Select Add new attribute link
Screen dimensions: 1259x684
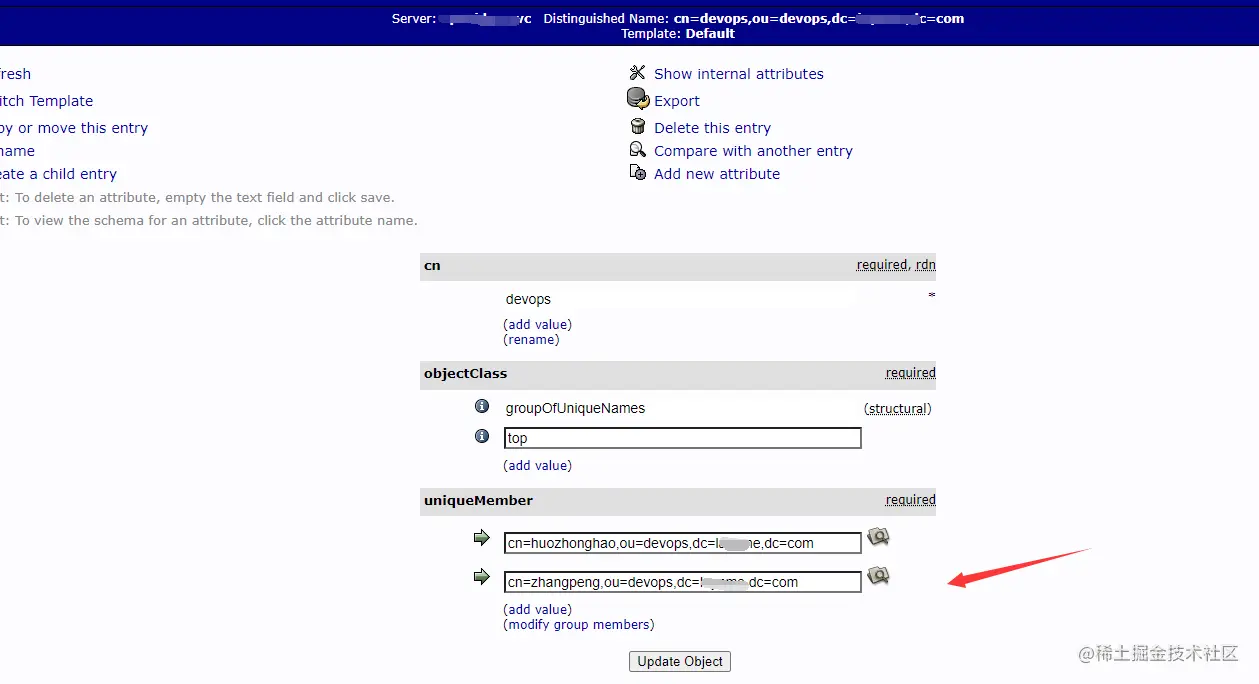[x=717, y=174]
